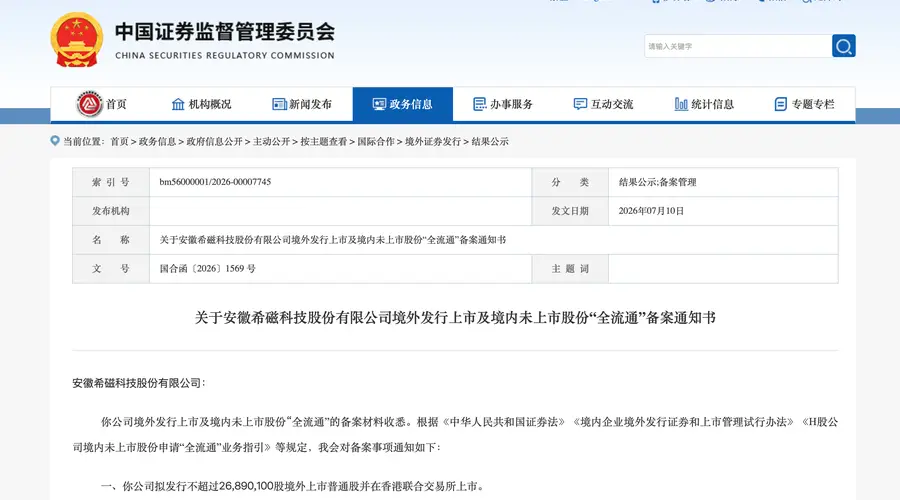Image resolution: width=900 pixels, height=500 pixels.
Task: Click the paragraph mentioning 26,890,100股
Action: point(293,486)
